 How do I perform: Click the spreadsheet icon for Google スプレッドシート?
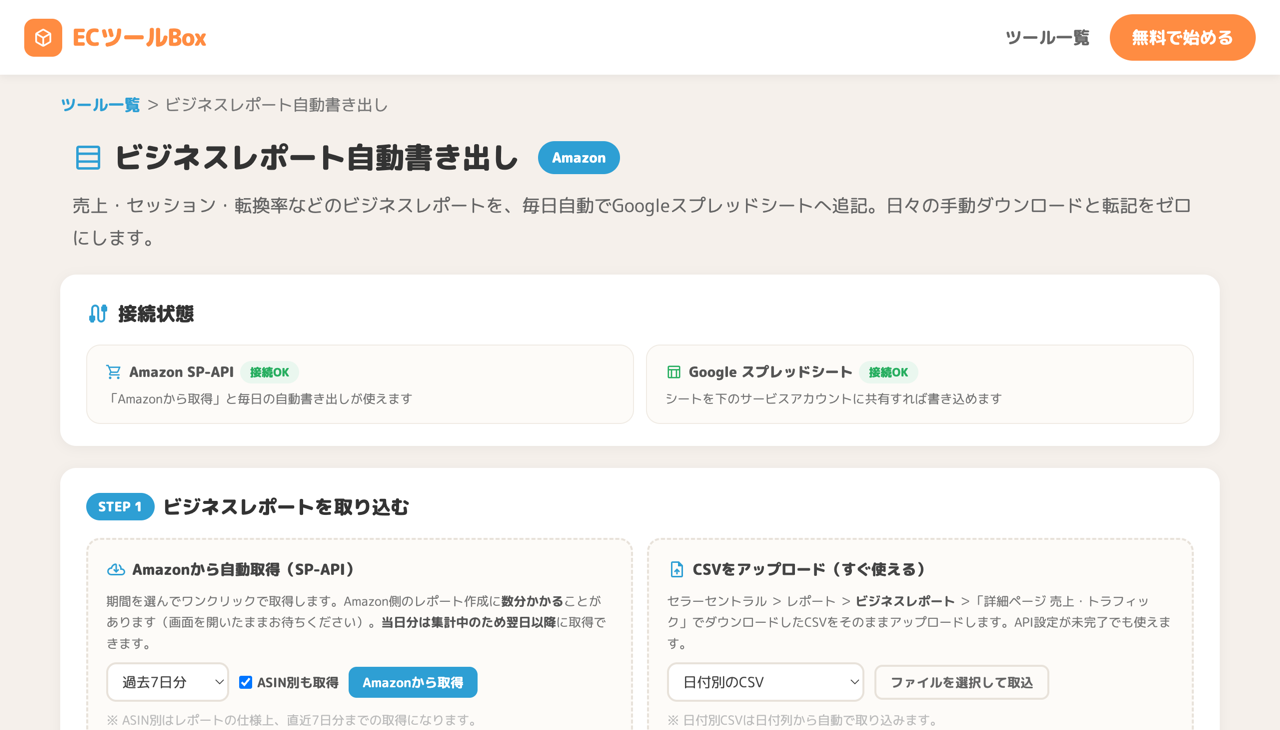point(674,372)
